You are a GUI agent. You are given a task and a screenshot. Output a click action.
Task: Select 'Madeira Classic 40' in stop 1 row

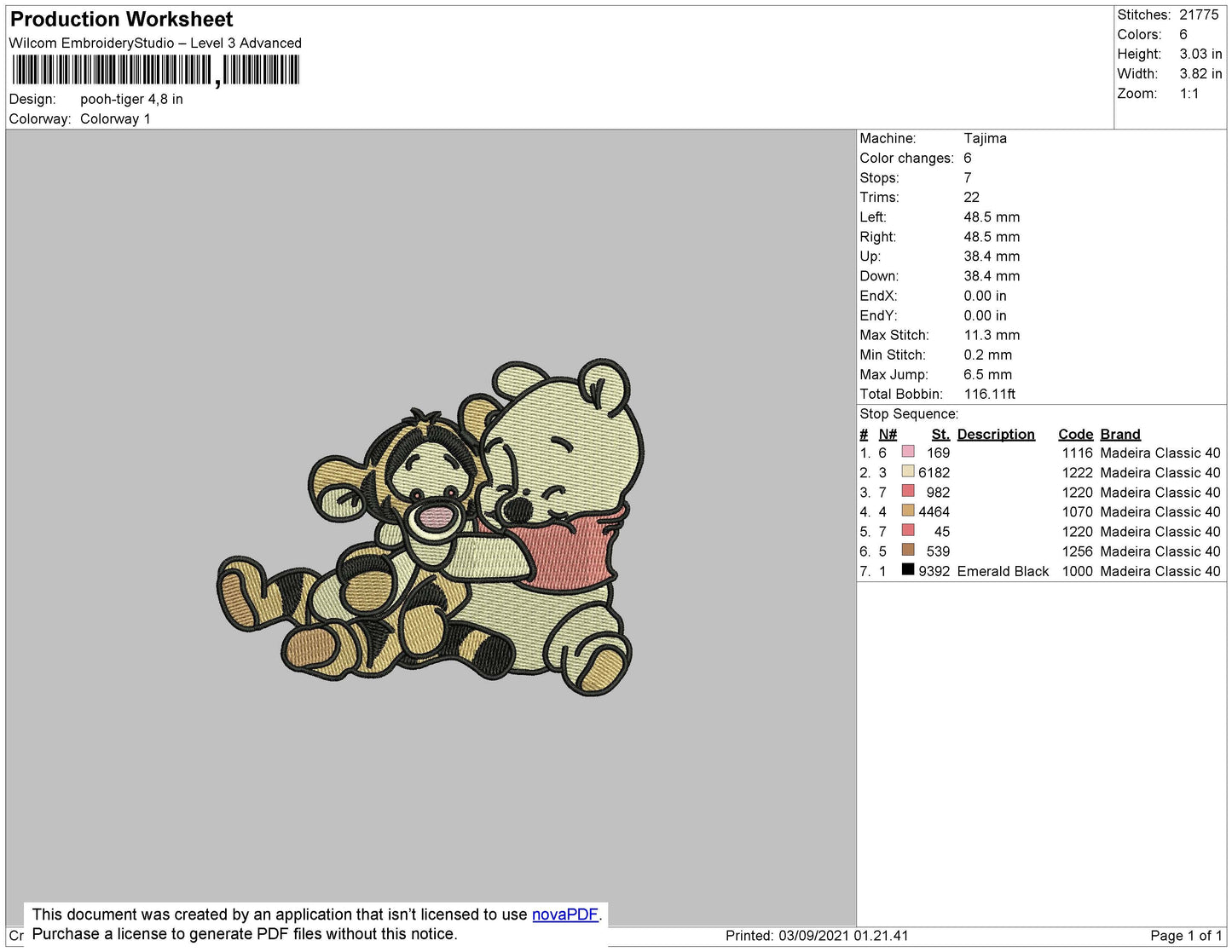tap(1160, 453)
